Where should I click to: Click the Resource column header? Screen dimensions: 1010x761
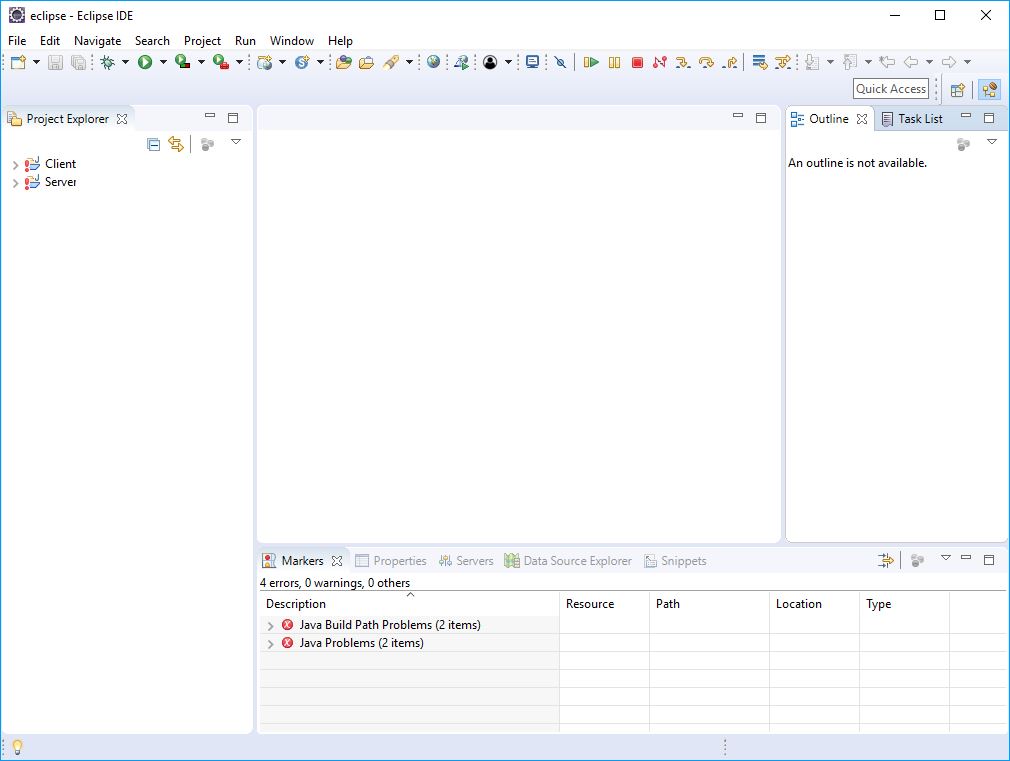point(604,604)
